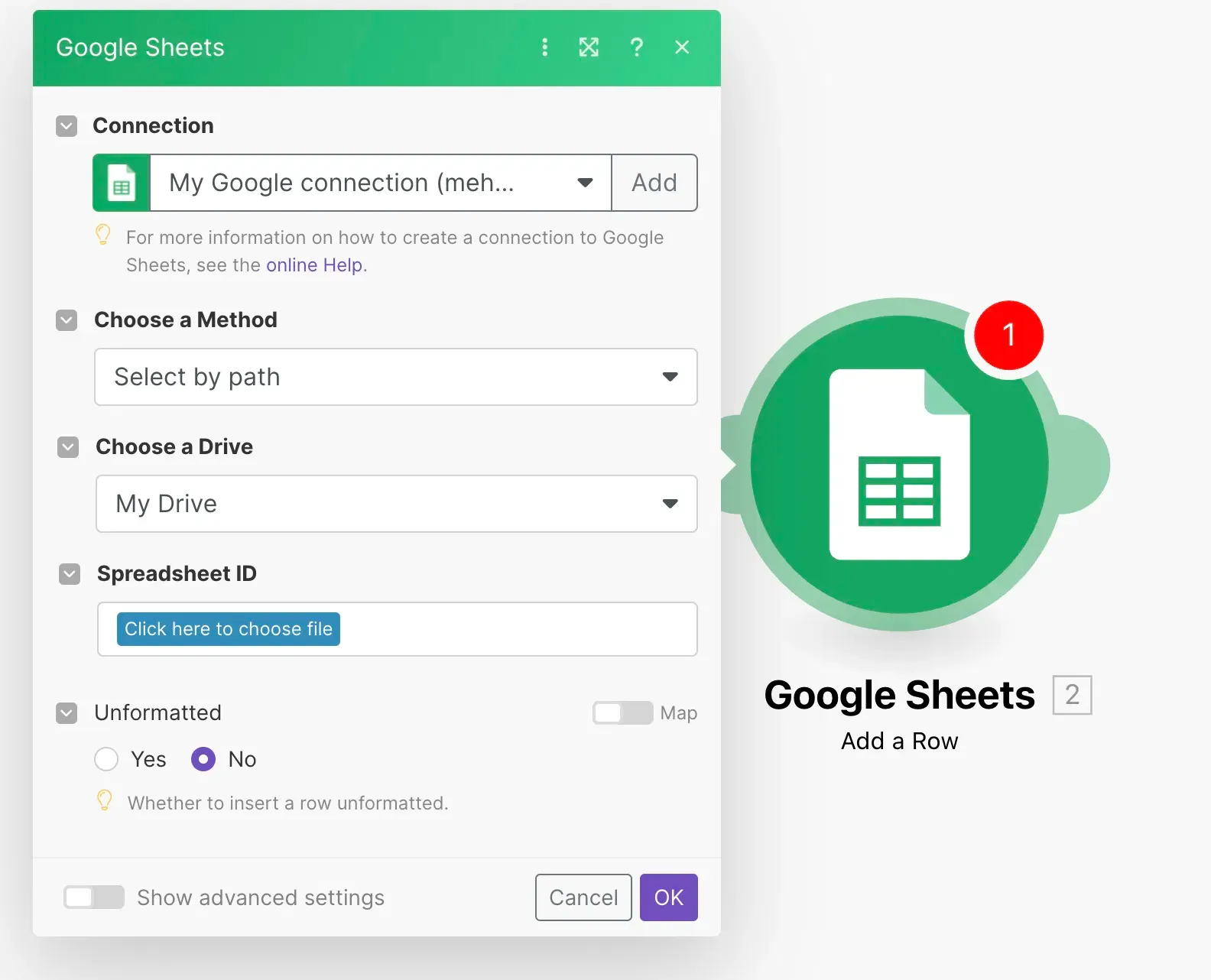Open help via the question mark icon
This screenshot has width=1211, height=980.
coord(636,47)
